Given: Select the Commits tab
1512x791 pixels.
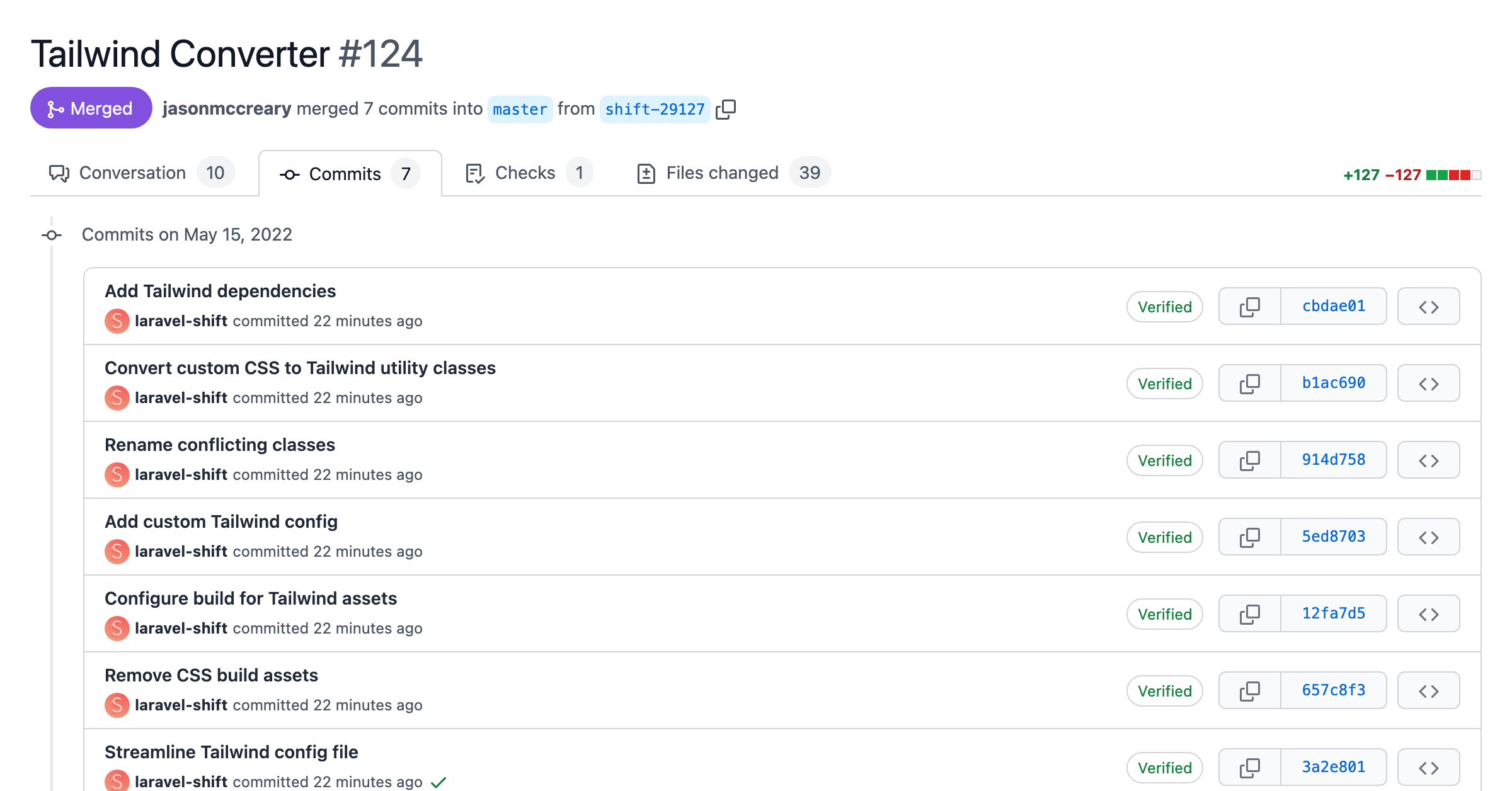Looking at the screenshot, I should click(350, 174).
